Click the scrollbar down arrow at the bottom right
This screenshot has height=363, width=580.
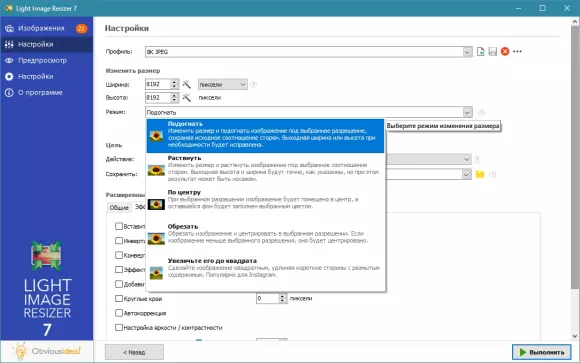click(x=575, y=336)
